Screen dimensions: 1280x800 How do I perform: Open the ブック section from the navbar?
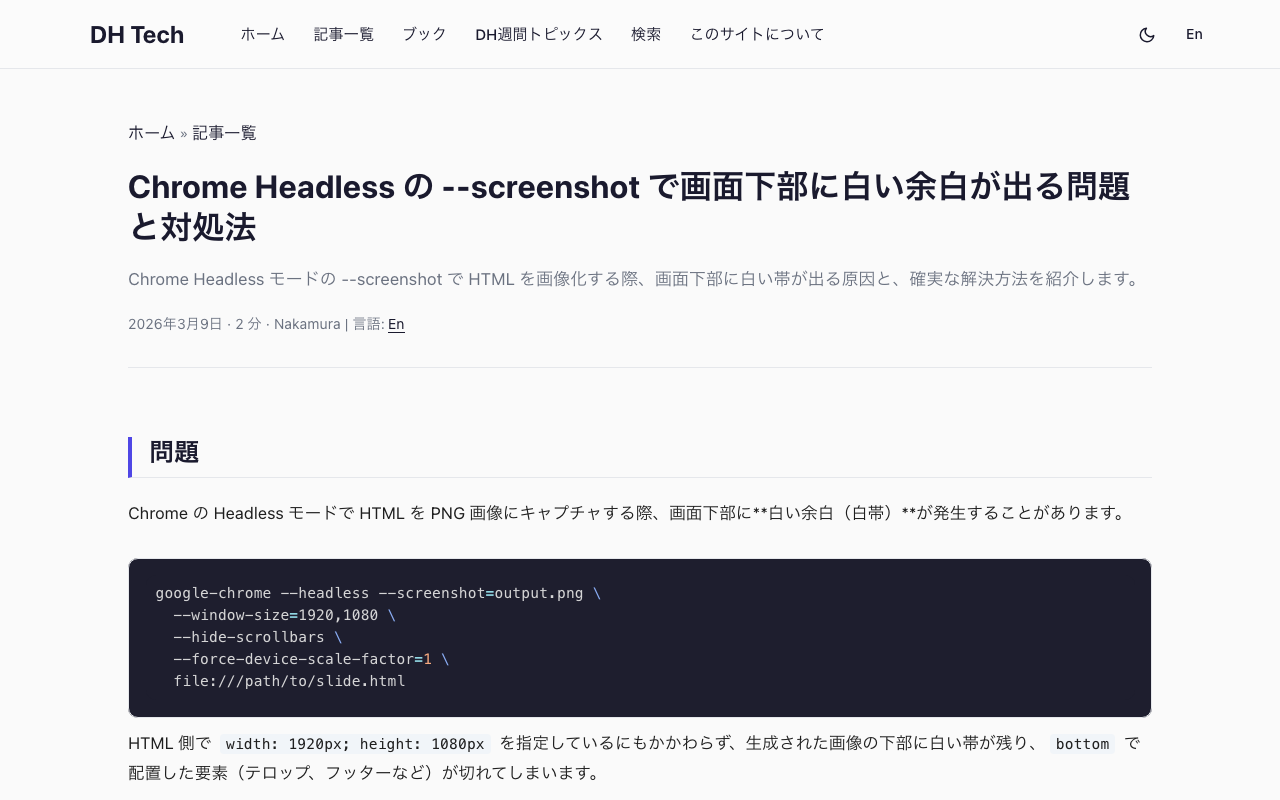click(424, 34)
